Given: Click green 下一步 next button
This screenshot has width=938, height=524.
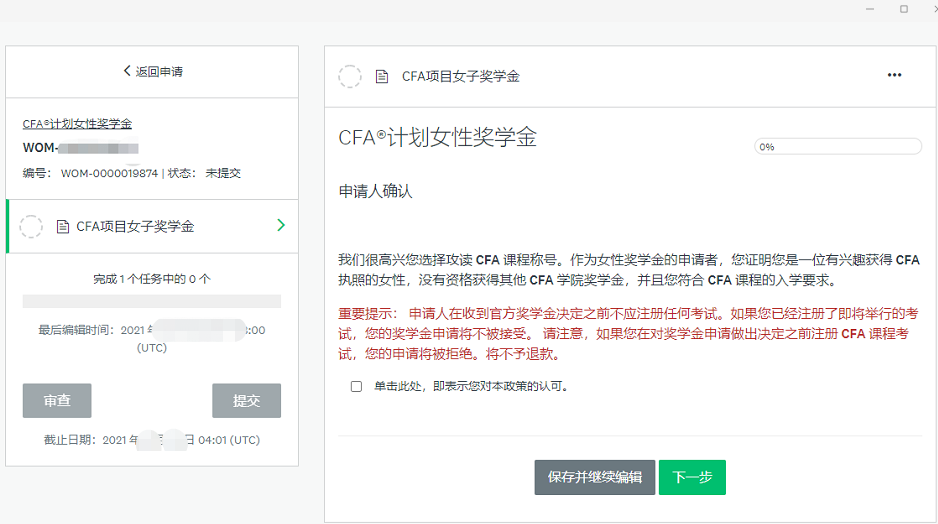Looking at the screenshot, I should click(692, 477).
